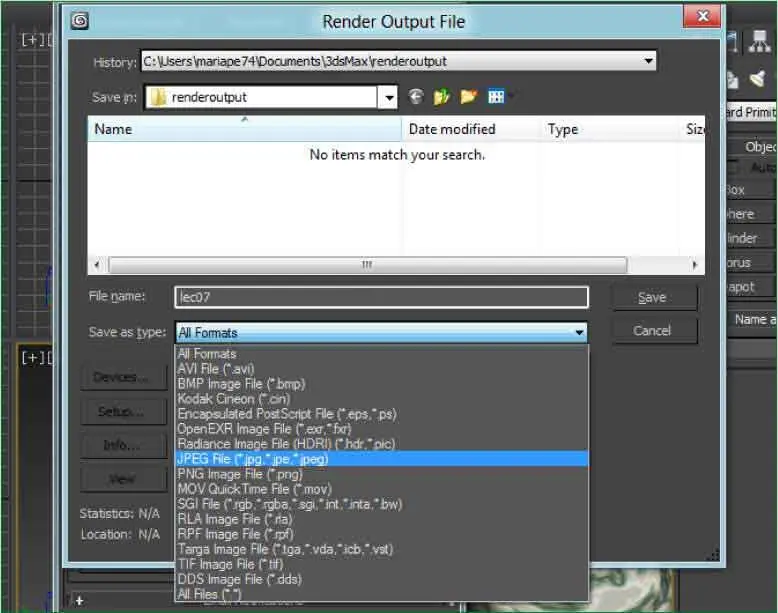Collapse the Save as type dropdown
The height and width of the screenshot is (613, 778).
pos(578,332)
